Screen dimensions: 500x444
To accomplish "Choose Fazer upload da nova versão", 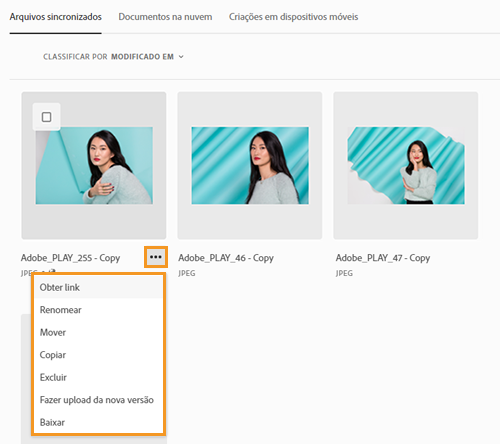I will click(x=99, y=400).
